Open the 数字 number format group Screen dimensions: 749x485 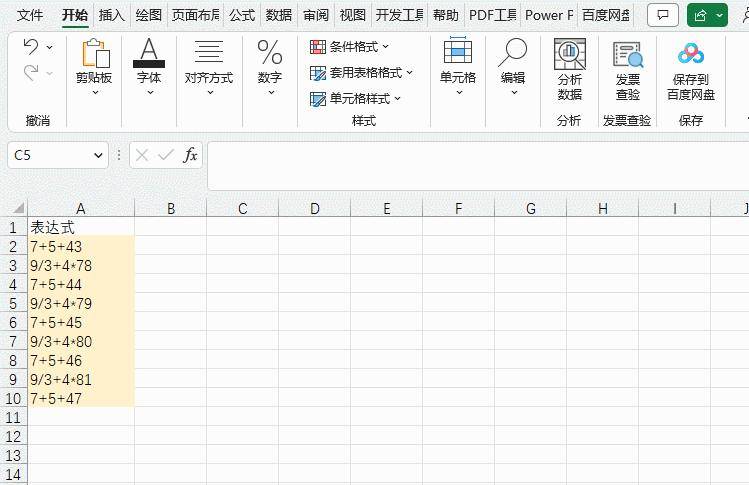(270, 67)
